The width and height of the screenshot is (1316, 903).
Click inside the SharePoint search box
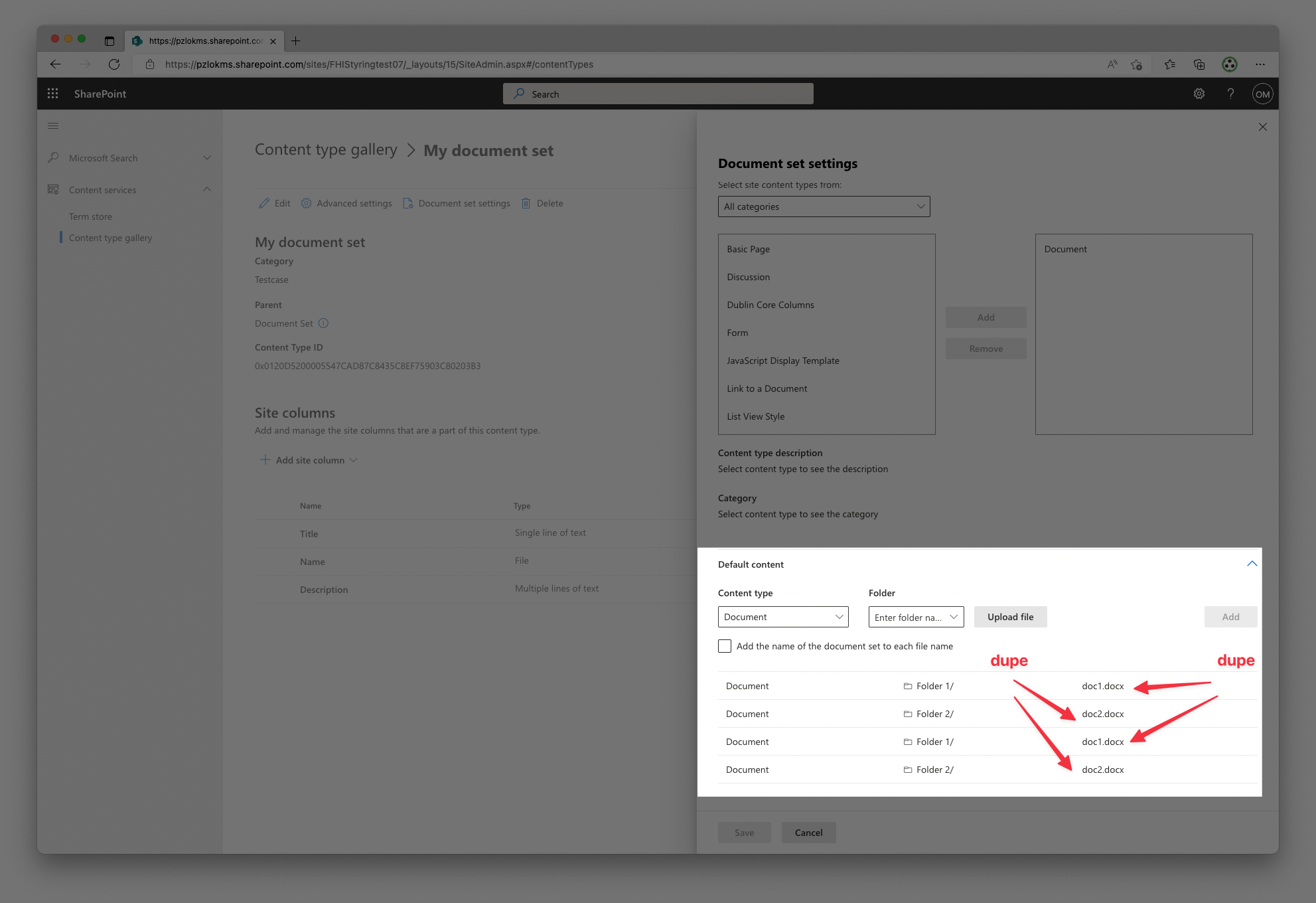[657, 94]
